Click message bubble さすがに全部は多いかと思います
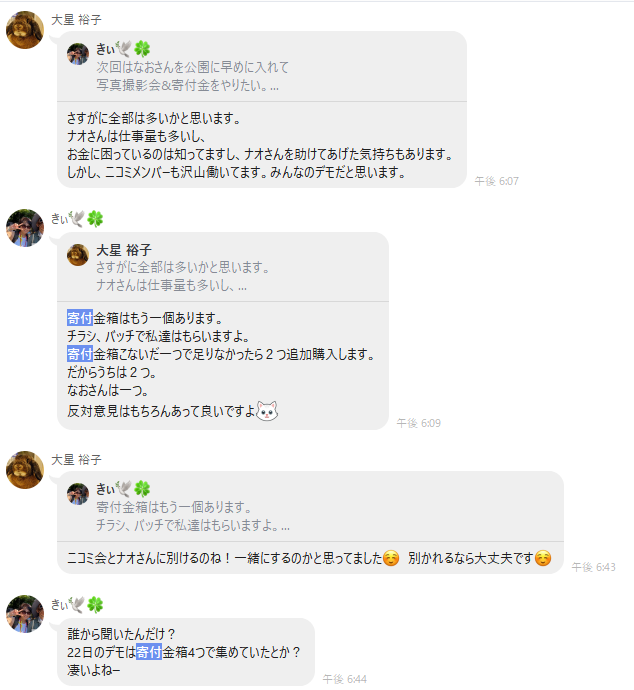The height and width of the screenshot is (690, 634). [x=262, y=145]
